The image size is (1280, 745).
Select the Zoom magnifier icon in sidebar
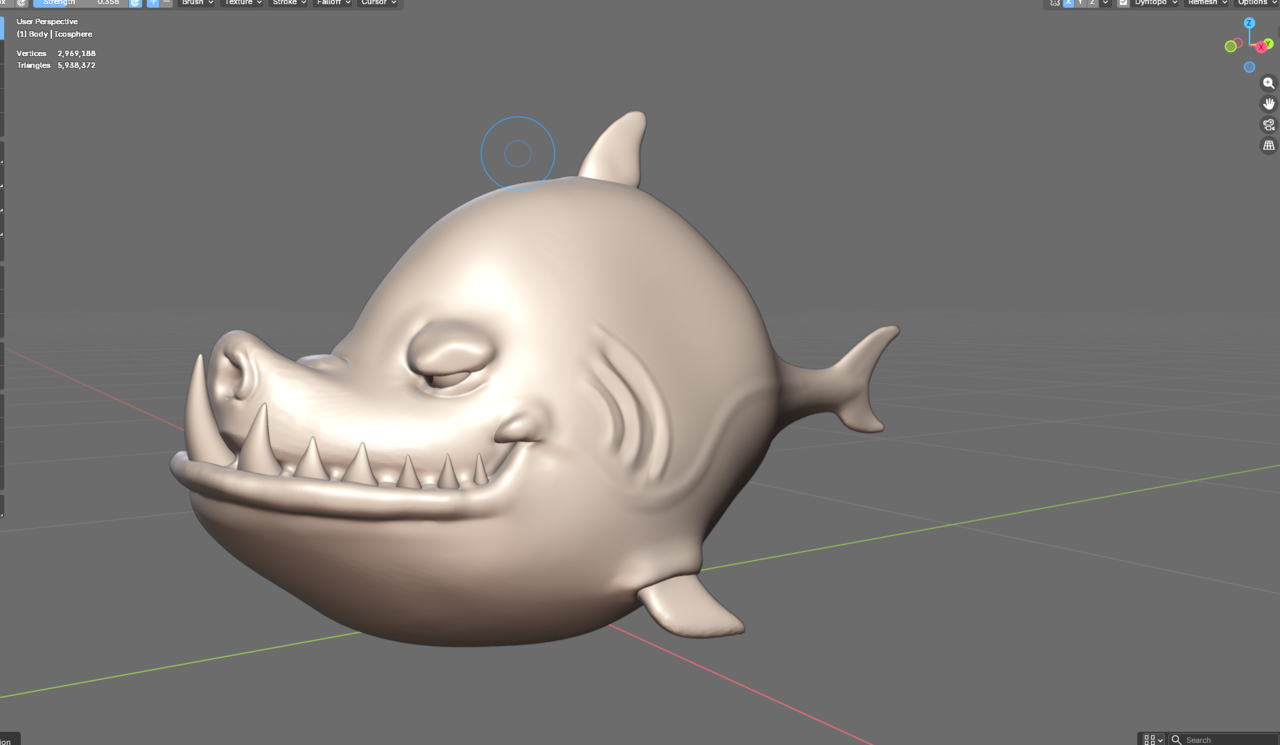[1268, 83]
